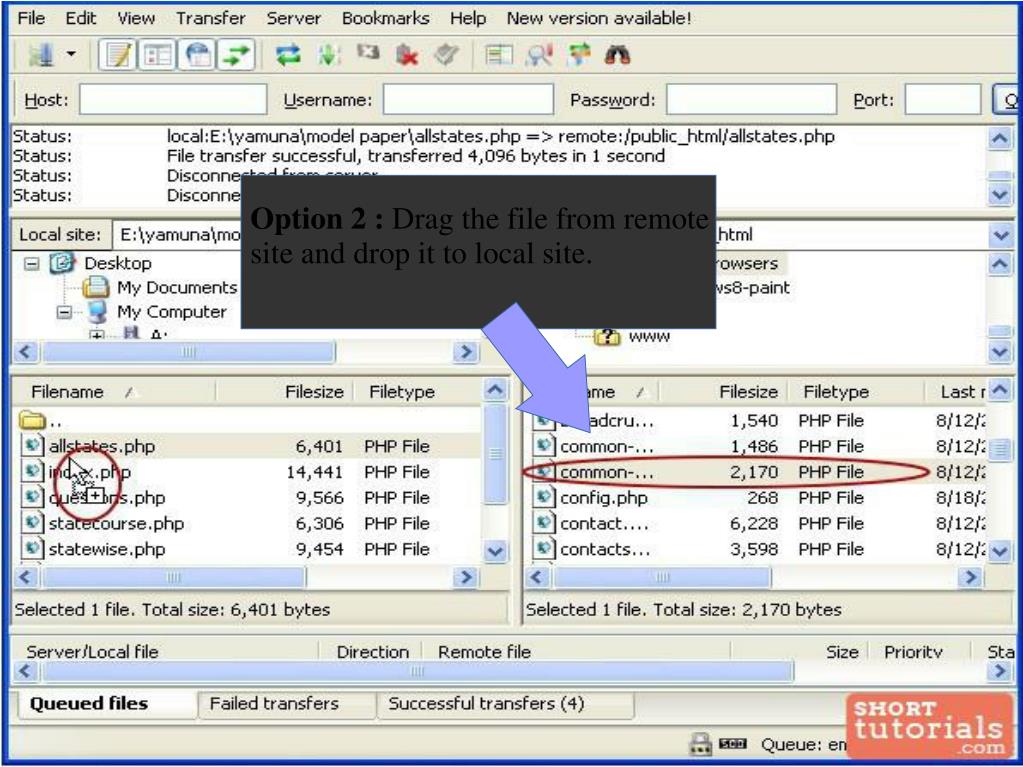Click the PHP file icon beside statecourse.php

click(32, 524)
